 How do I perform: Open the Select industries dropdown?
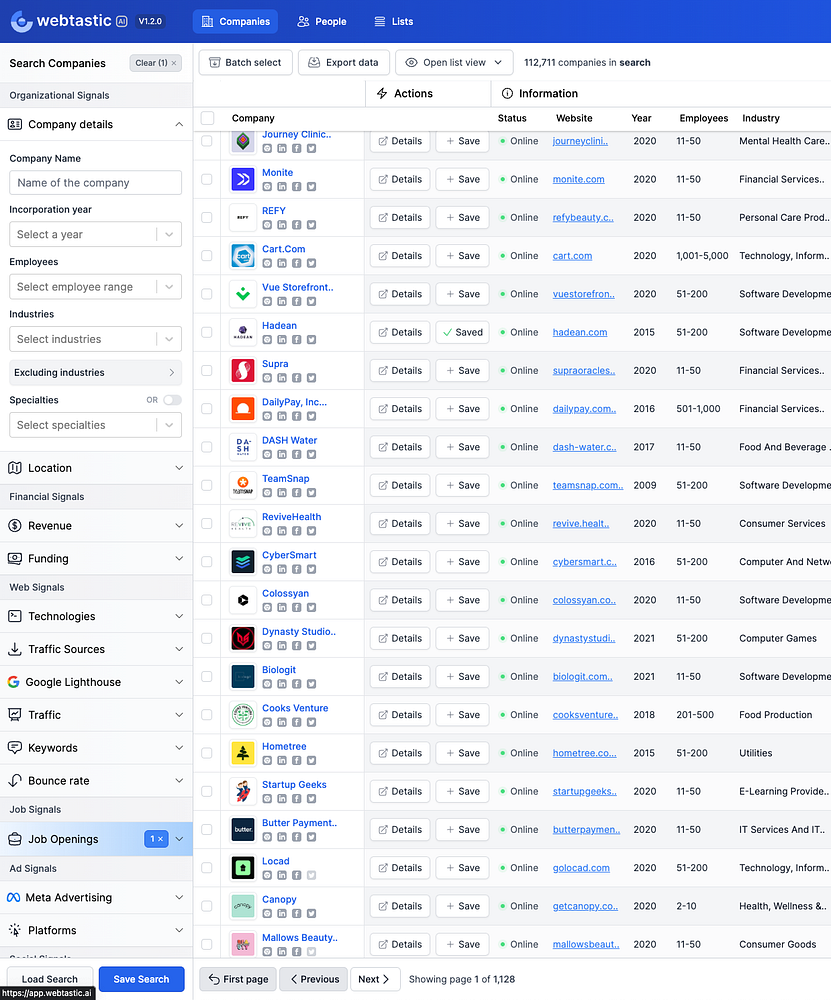click(96, 339)
